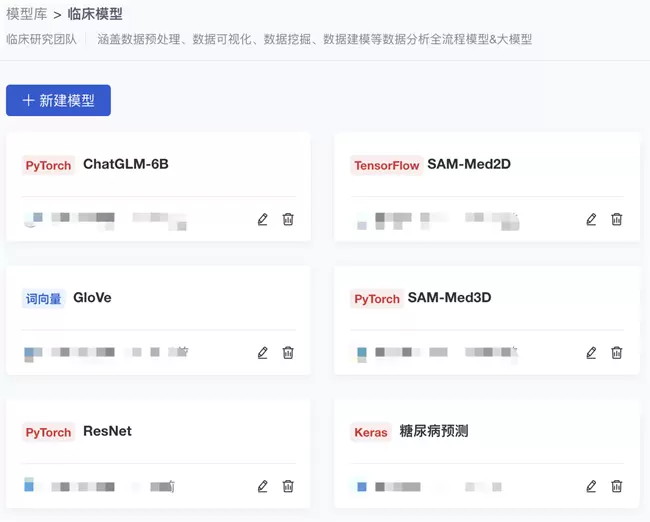Click the 词向量 tag on GloVe card
Viewport: 650px width, 522px height.
[42, 298]
